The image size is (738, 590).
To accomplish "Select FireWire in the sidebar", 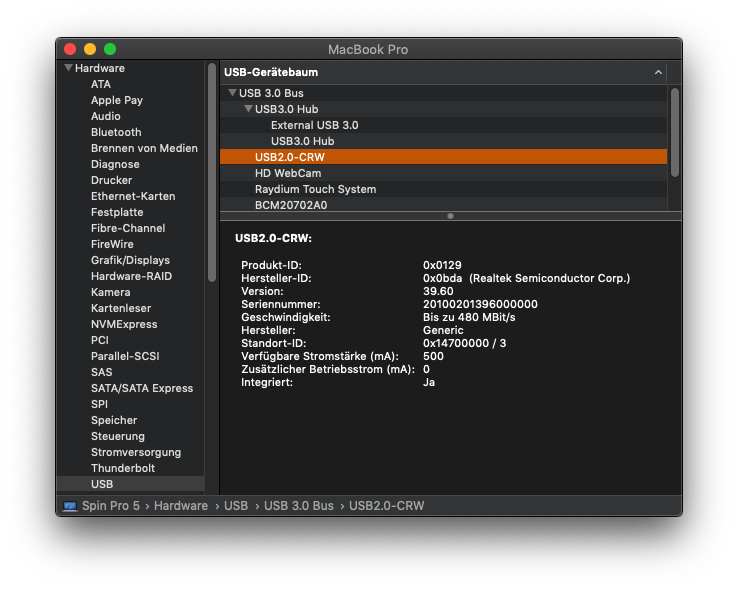I will tap(112, 244).
